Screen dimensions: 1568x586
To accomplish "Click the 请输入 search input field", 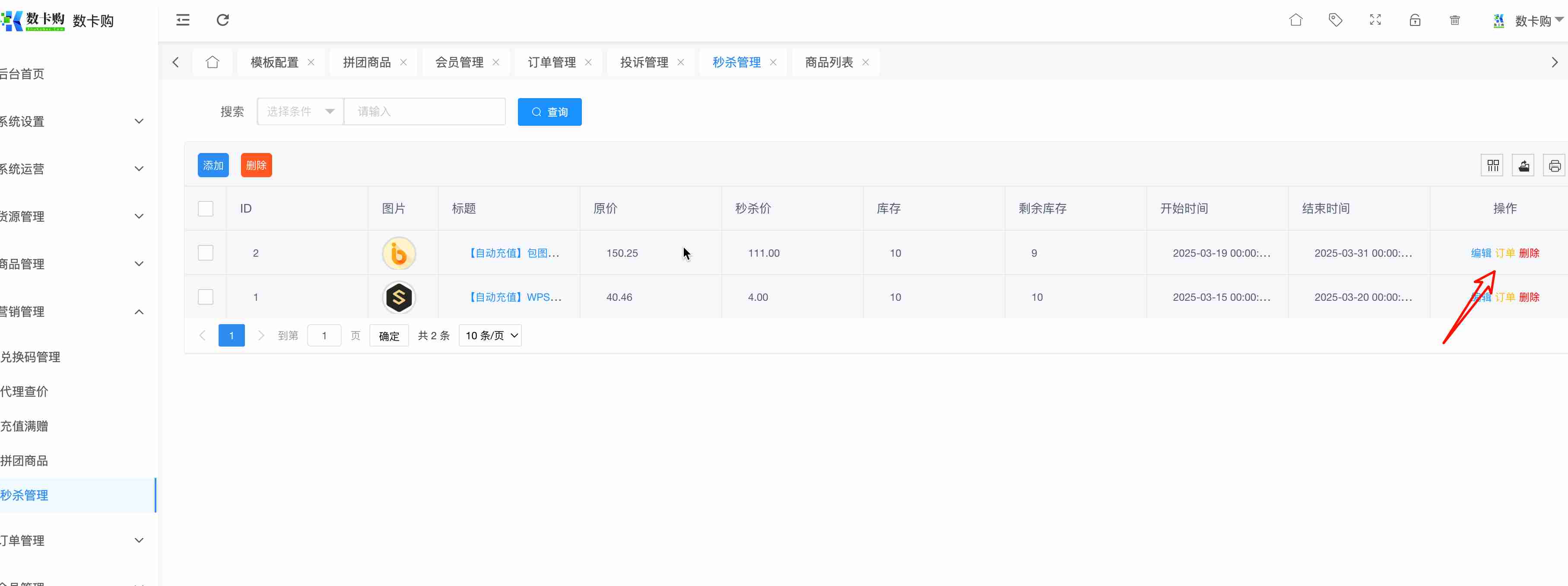I will pyautogui.click(x=425, y=111).
